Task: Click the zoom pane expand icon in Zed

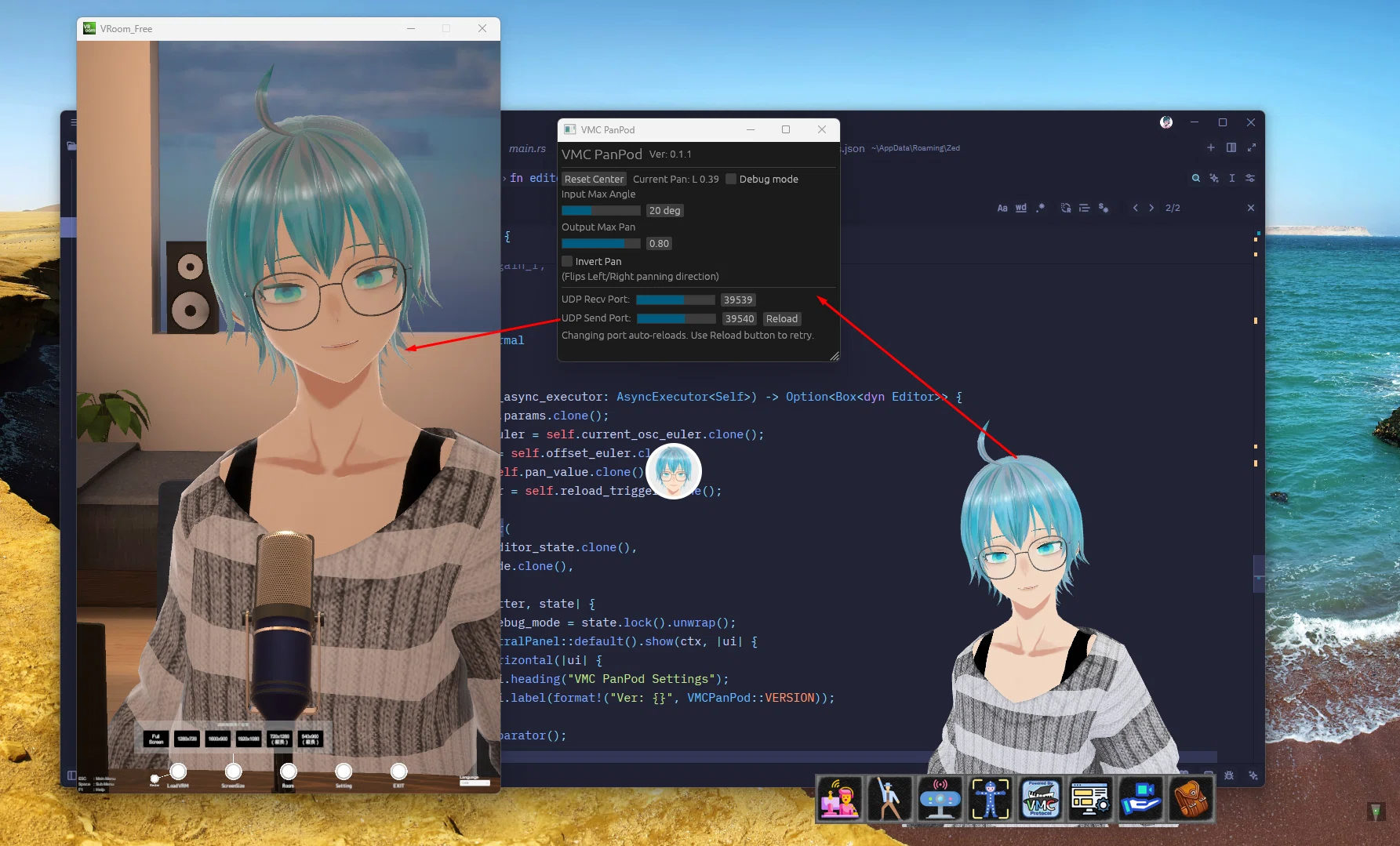Action: point(1252,147)
